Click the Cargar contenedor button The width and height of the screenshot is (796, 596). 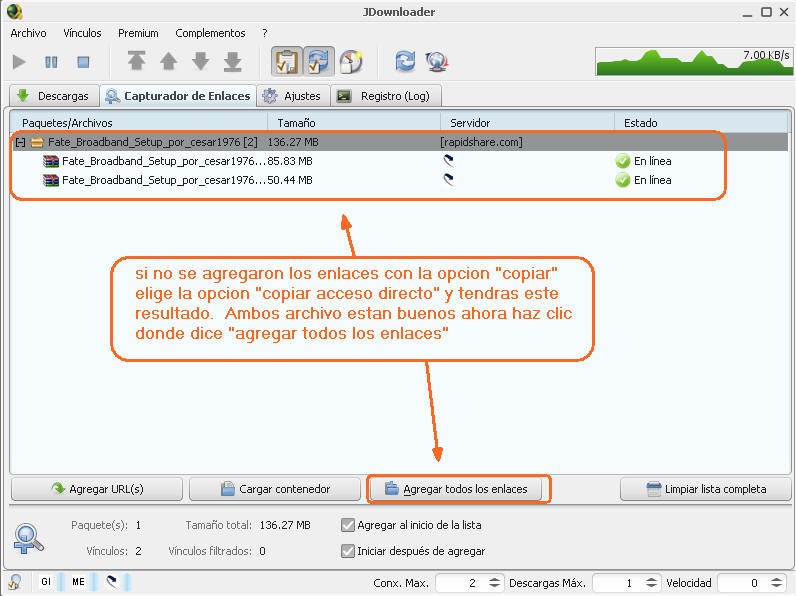tap(275, 489)
